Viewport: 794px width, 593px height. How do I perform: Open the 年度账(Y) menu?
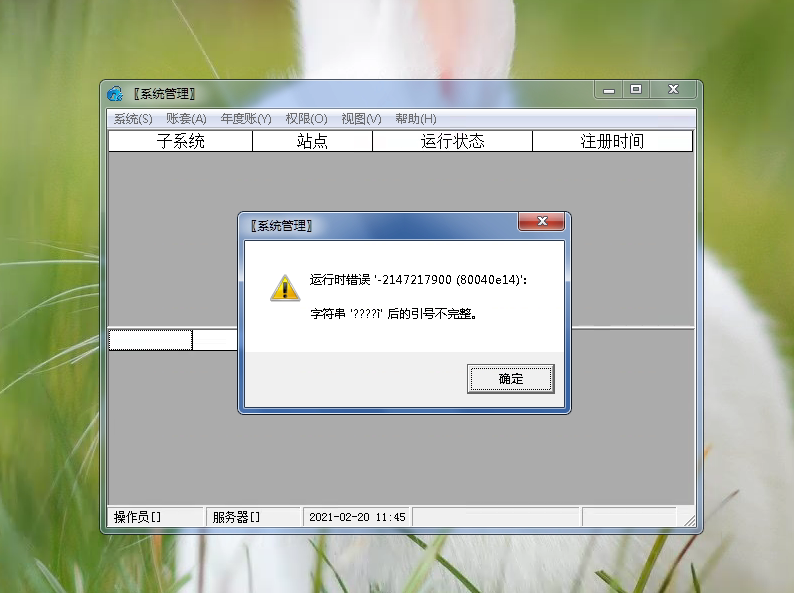point(246,119)
